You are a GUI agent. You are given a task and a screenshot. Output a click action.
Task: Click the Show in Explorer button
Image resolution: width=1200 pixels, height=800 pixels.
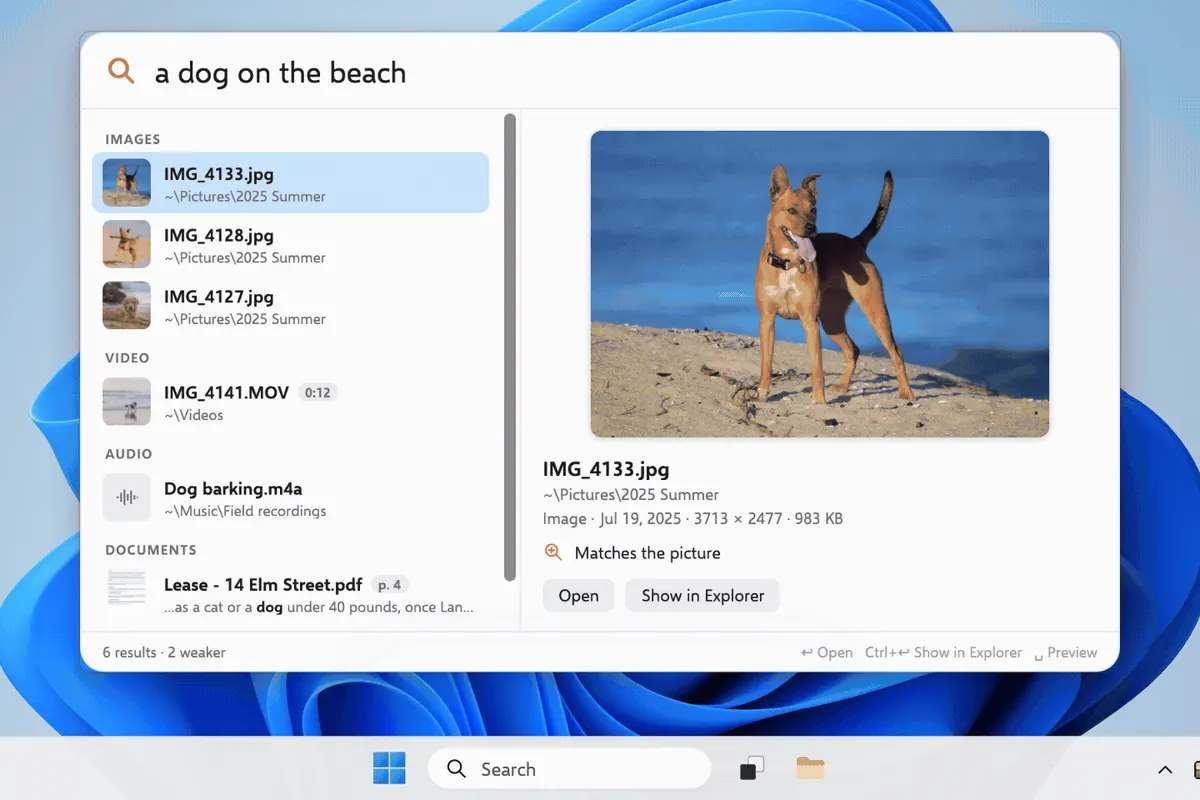(x=702, y=595)
